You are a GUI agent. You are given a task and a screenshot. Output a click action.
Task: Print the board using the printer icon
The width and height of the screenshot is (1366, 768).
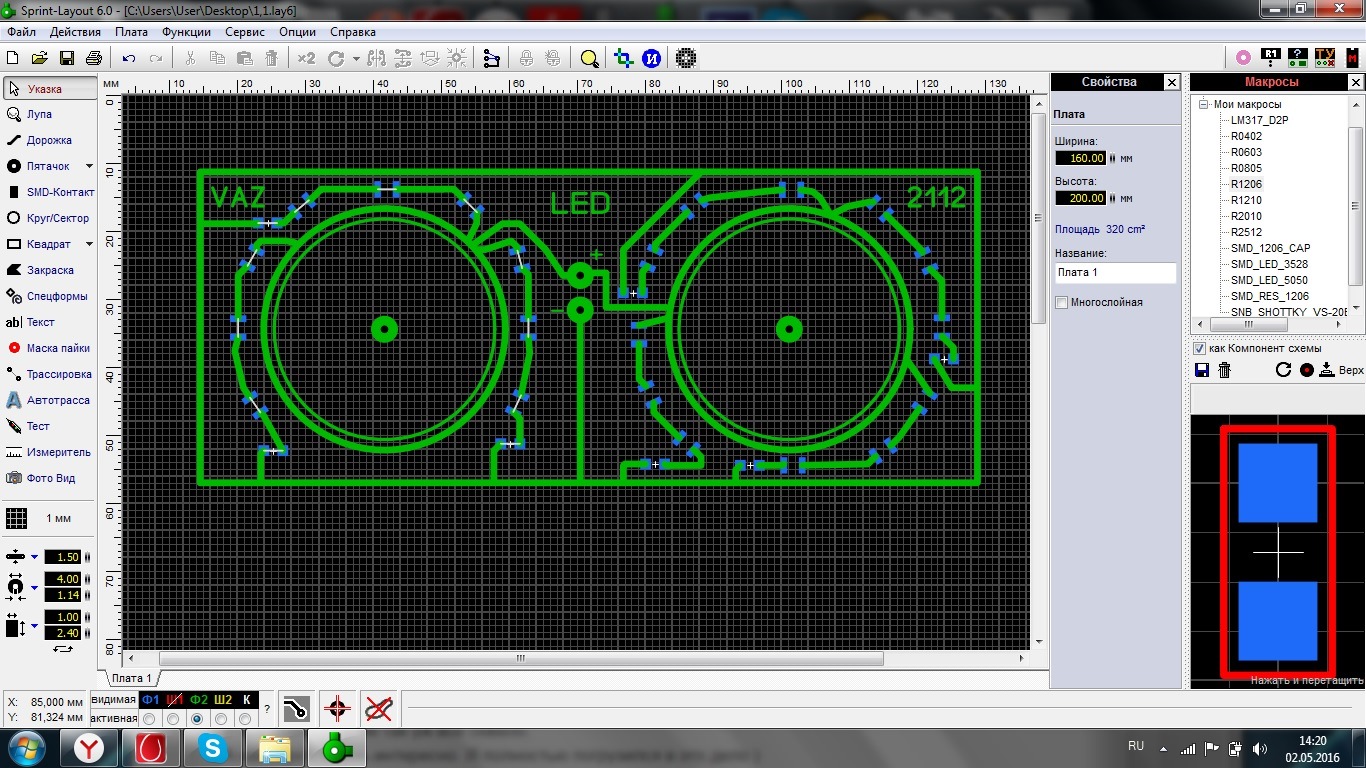pyautogui.click(x=93, y=58)
